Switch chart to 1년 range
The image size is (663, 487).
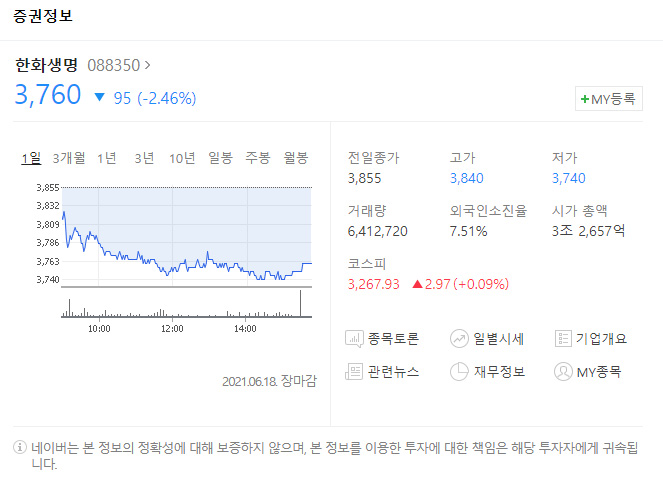[x=107, y=158]
